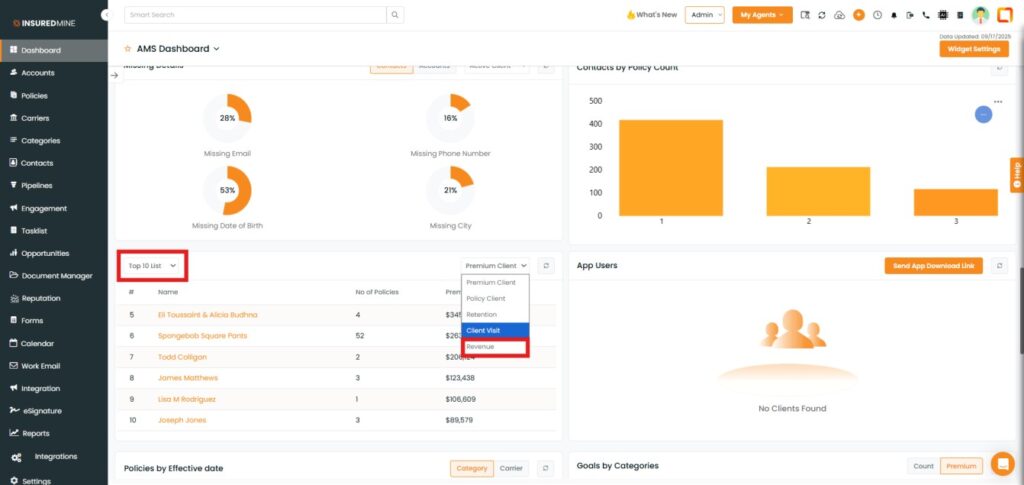Click the cloud download icon
1024x485 pixels.
pyautogui.click(x=839, y=15)
